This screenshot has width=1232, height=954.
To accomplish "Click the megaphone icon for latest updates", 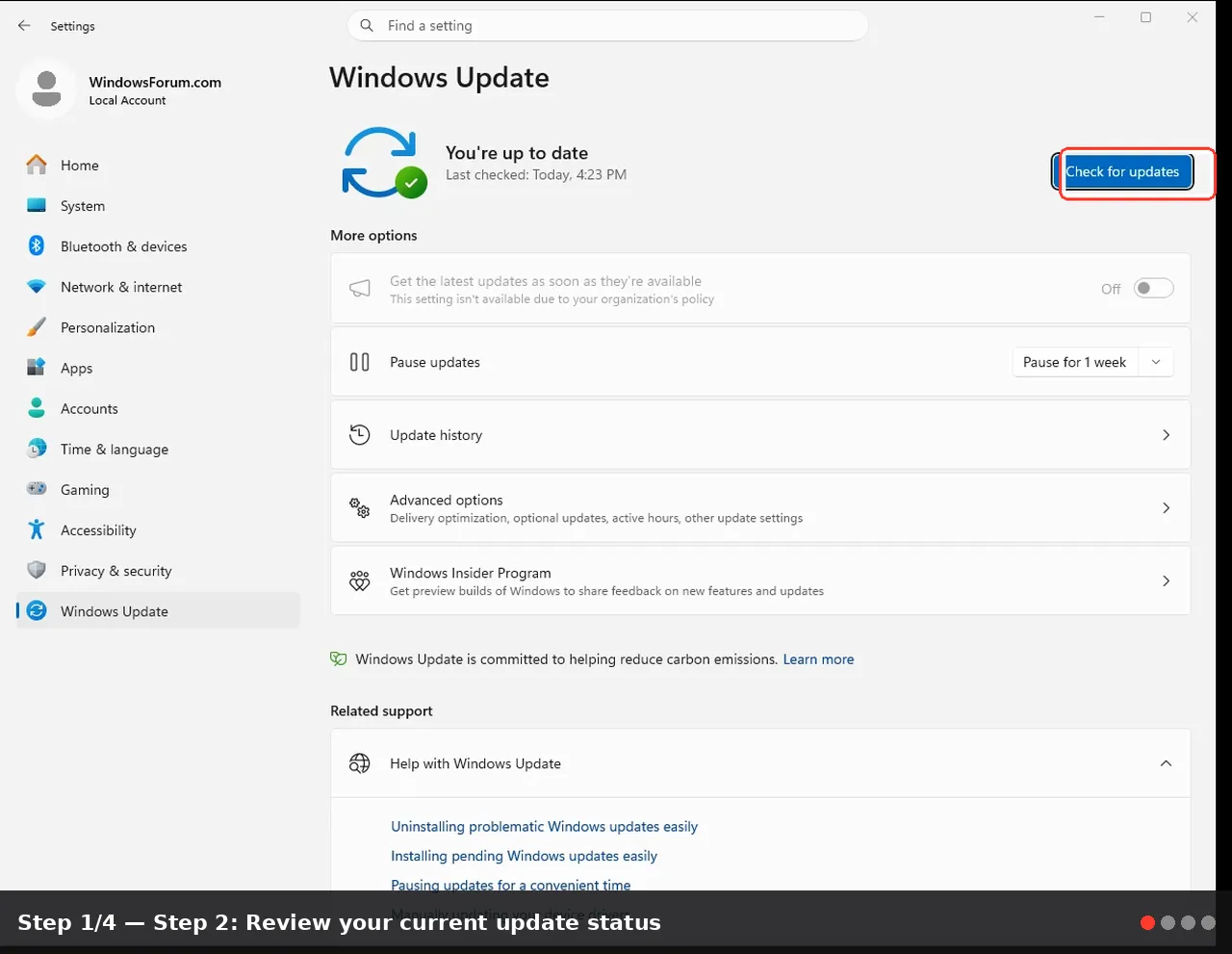I will 360,289.
